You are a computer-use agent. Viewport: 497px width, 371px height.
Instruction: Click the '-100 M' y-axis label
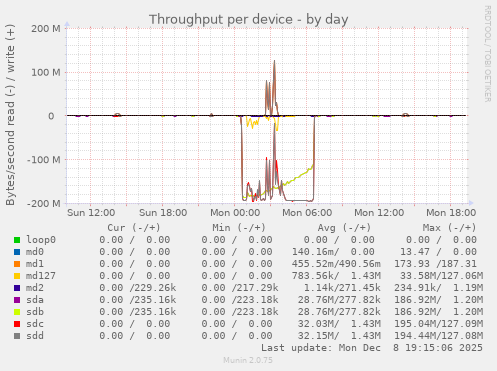pos(44,160)
